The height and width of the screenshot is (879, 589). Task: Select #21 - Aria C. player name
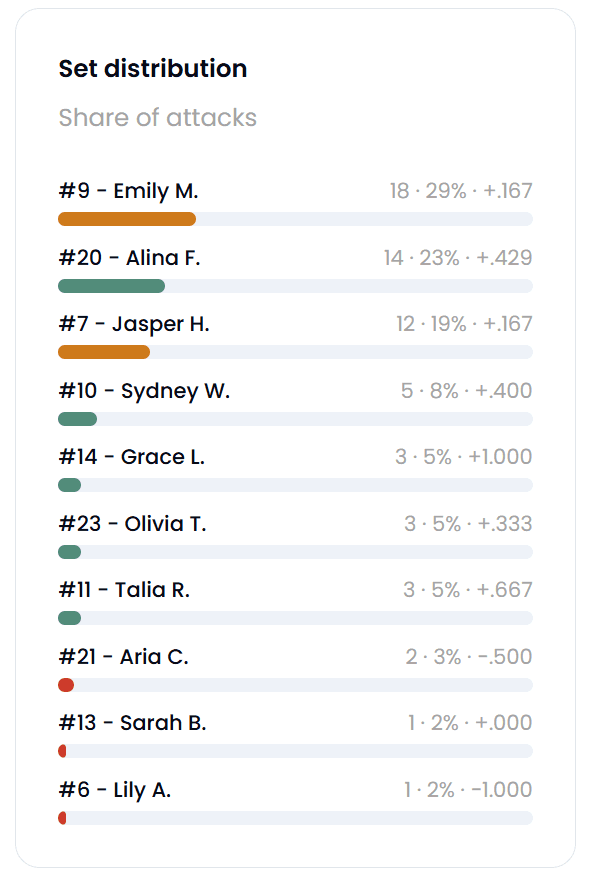(x=124, y=656)
